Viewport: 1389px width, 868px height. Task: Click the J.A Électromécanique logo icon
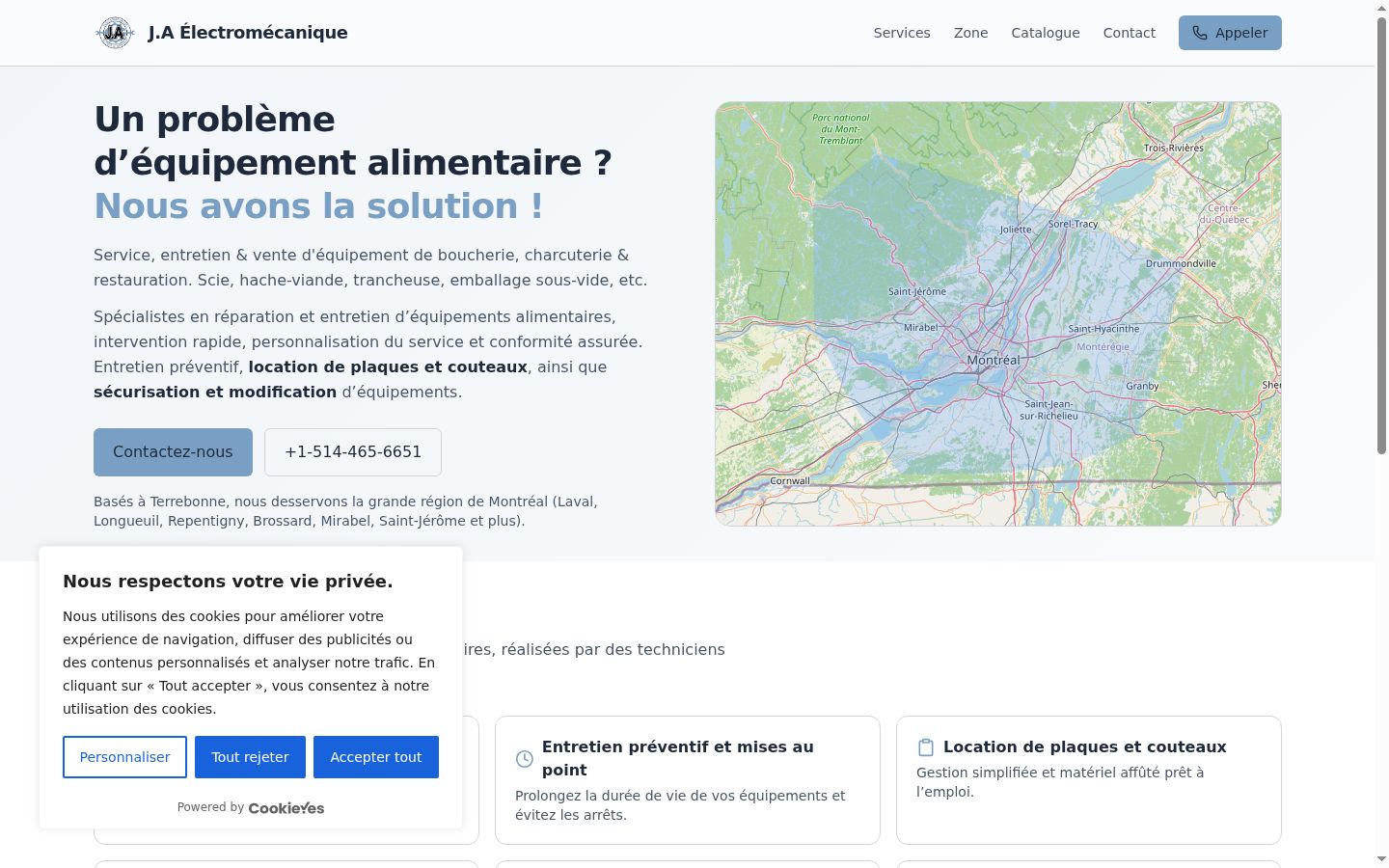coord(115,33)
